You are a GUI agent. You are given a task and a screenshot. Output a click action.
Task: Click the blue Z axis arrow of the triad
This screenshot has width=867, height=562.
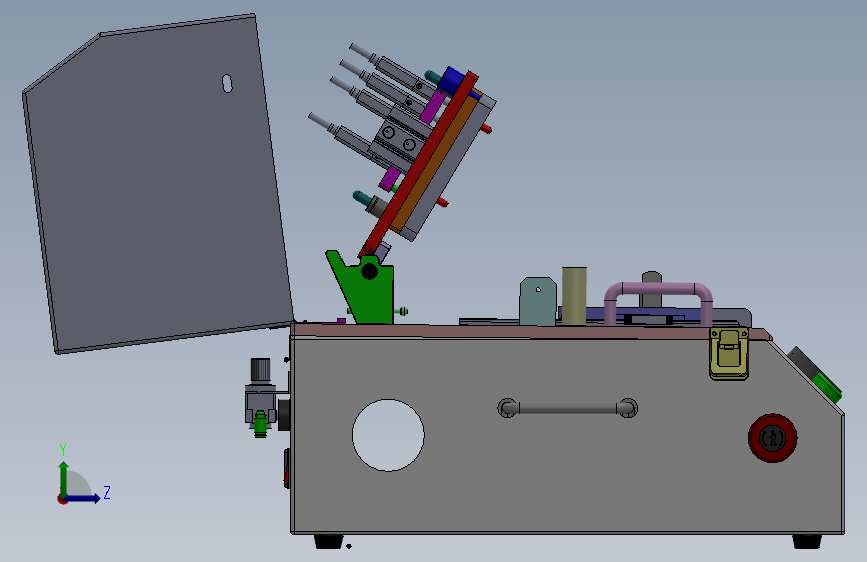click(83, 498)
